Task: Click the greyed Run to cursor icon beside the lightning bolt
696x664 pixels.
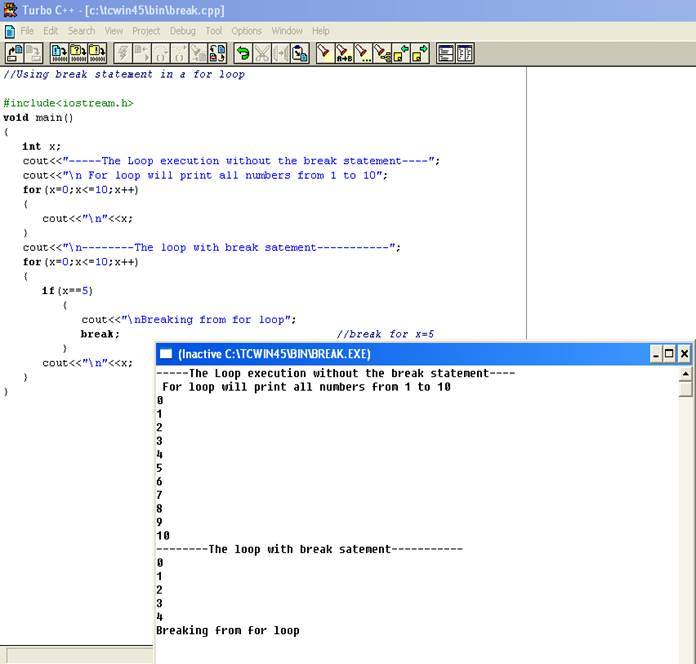Action: click(142, 53)
